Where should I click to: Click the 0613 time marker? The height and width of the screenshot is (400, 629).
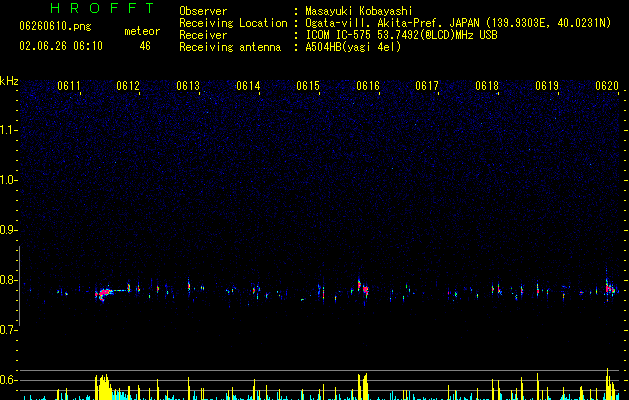point(188,86)
